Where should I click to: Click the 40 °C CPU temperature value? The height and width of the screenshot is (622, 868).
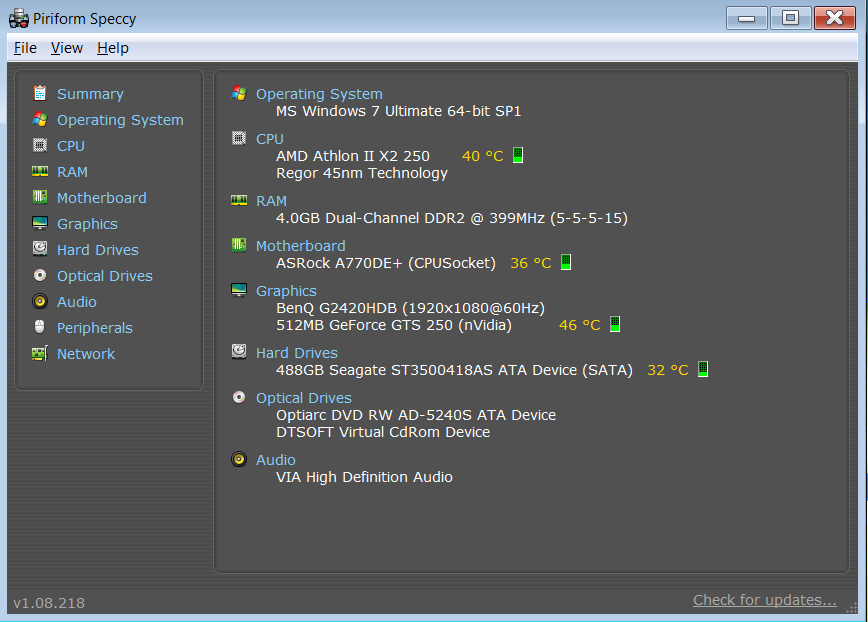pyautogui.click(x=483, y=156)
